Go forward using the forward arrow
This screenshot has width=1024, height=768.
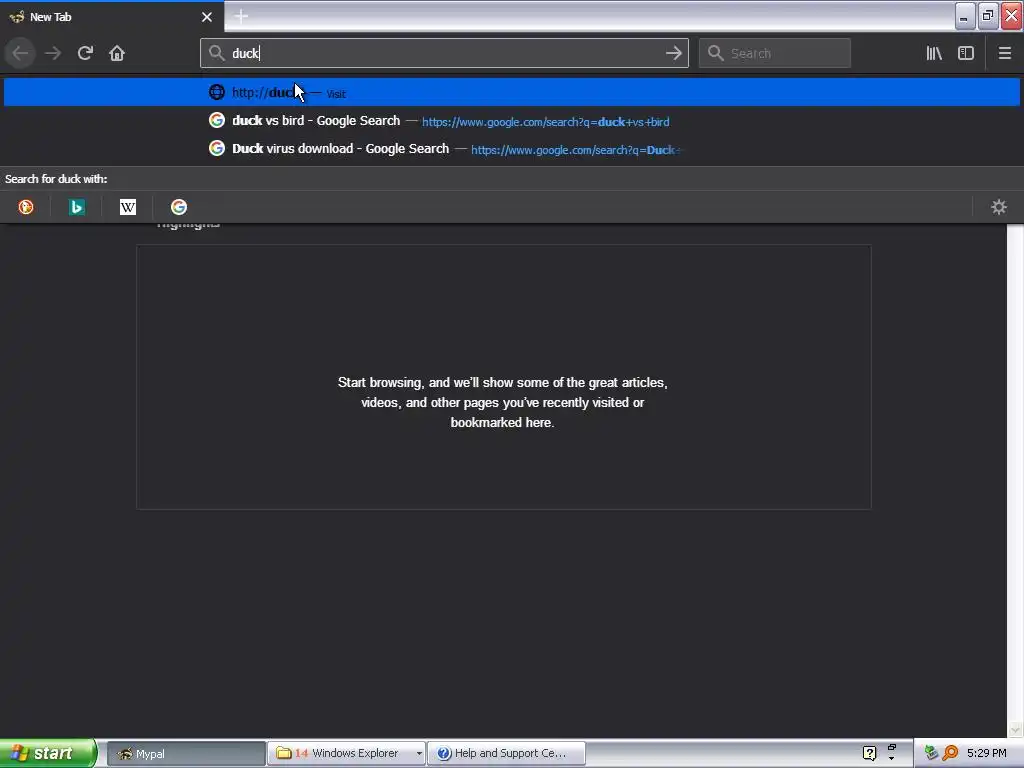53,53
